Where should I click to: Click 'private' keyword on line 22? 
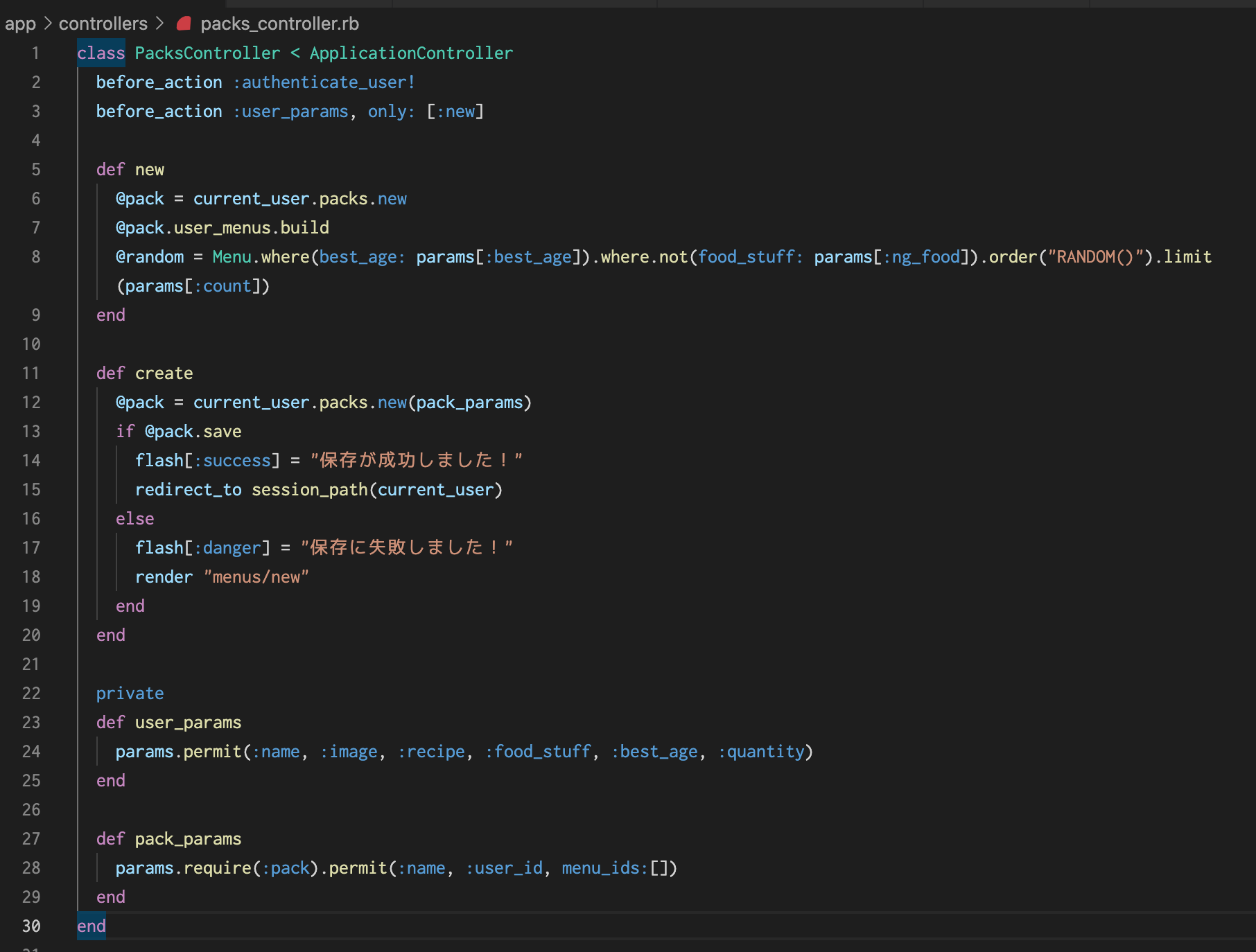tap(130, 694)
